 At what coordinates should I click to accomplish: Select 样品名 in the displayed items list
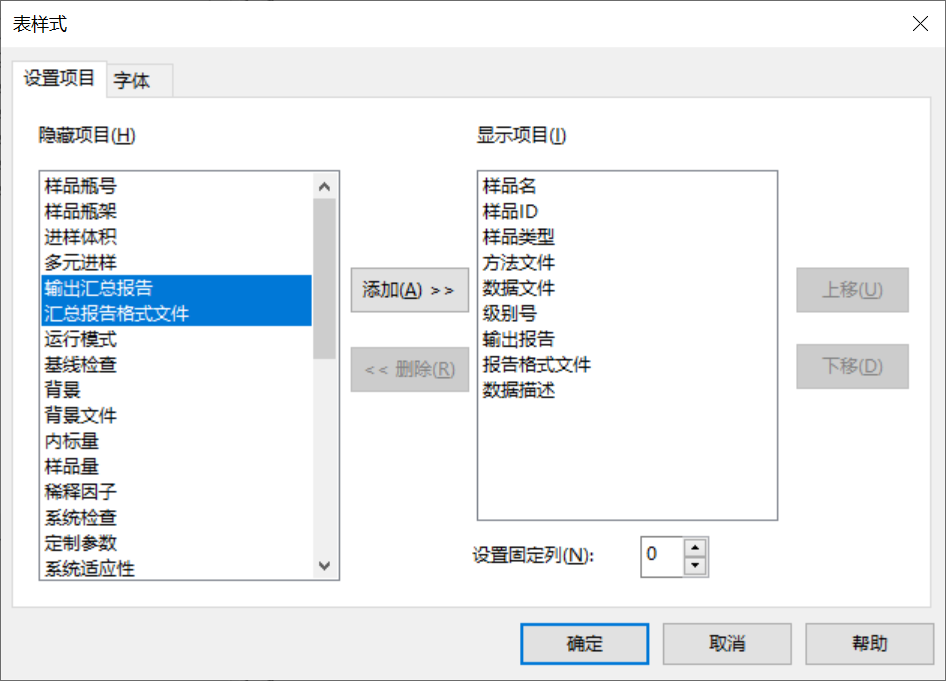[x=627, y=186]
